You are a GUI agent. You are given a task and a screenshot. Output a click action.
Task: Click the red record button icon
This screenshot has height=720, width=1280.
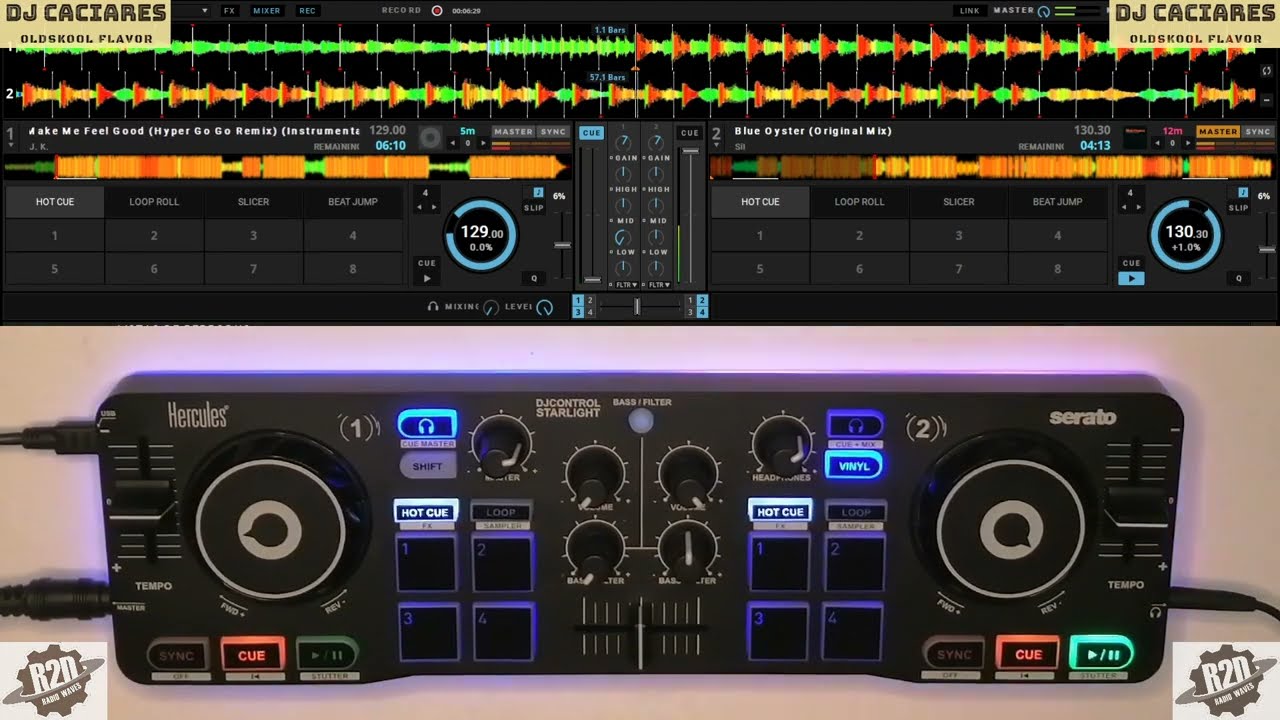437,10
